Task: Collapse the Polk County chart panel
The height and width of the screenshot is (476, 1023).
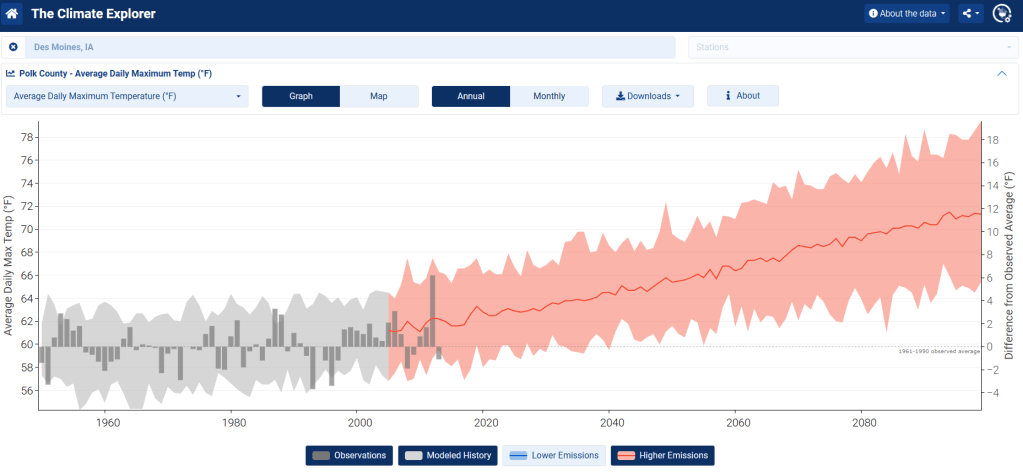Action: pyautogui.click(x=1002, y=73)
